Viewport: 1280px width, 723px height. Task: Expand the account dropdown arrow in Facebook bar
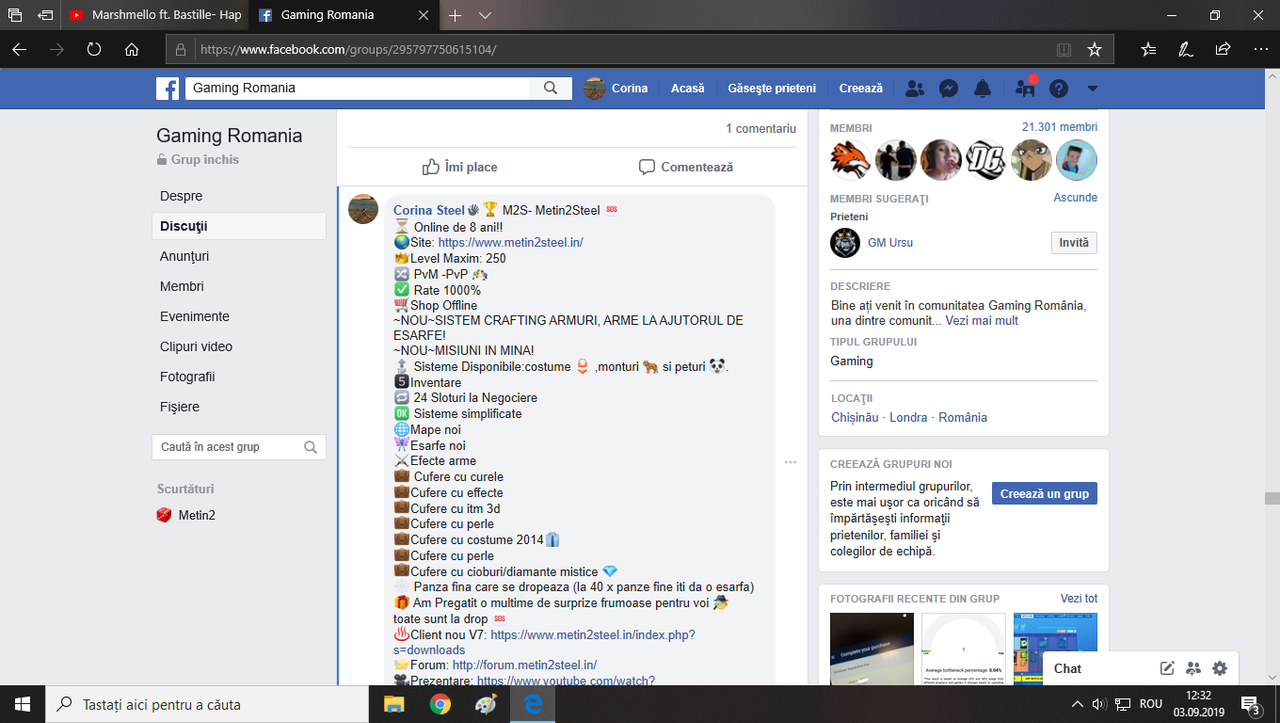1092,88
